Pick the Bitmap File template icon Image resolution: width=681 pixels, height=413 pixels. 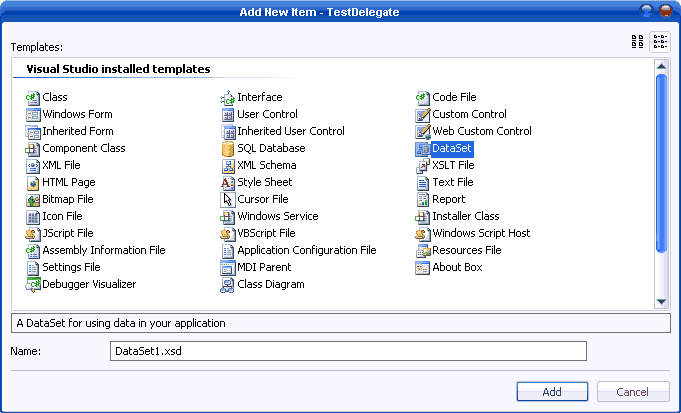click(x=33, y=200)
